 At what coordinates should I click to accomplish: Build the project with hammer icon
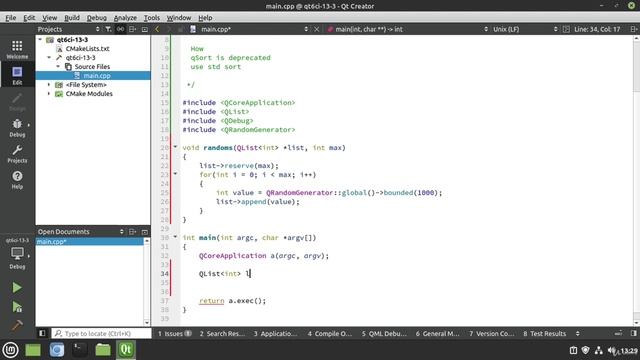click(17, 325)
